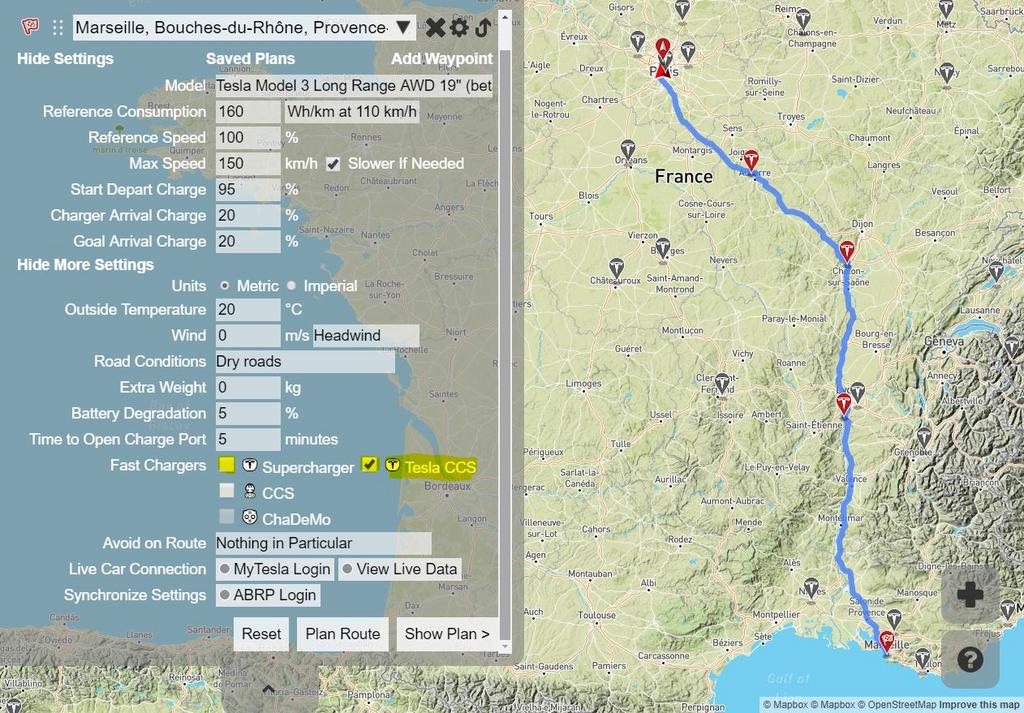Grab the waypoint reorder dots handle

(58, 27)
